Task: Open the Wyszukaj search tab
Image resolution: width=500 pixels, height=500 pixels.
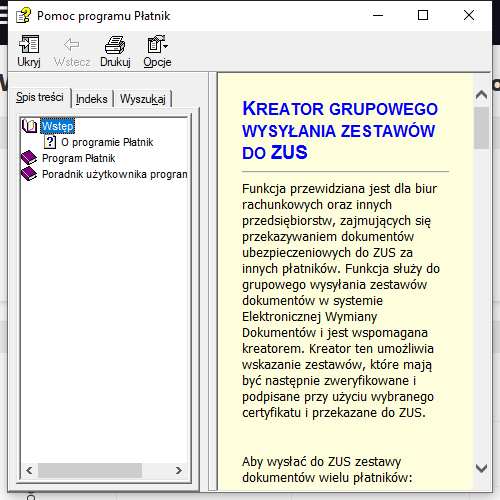Action: click(143, 99)
